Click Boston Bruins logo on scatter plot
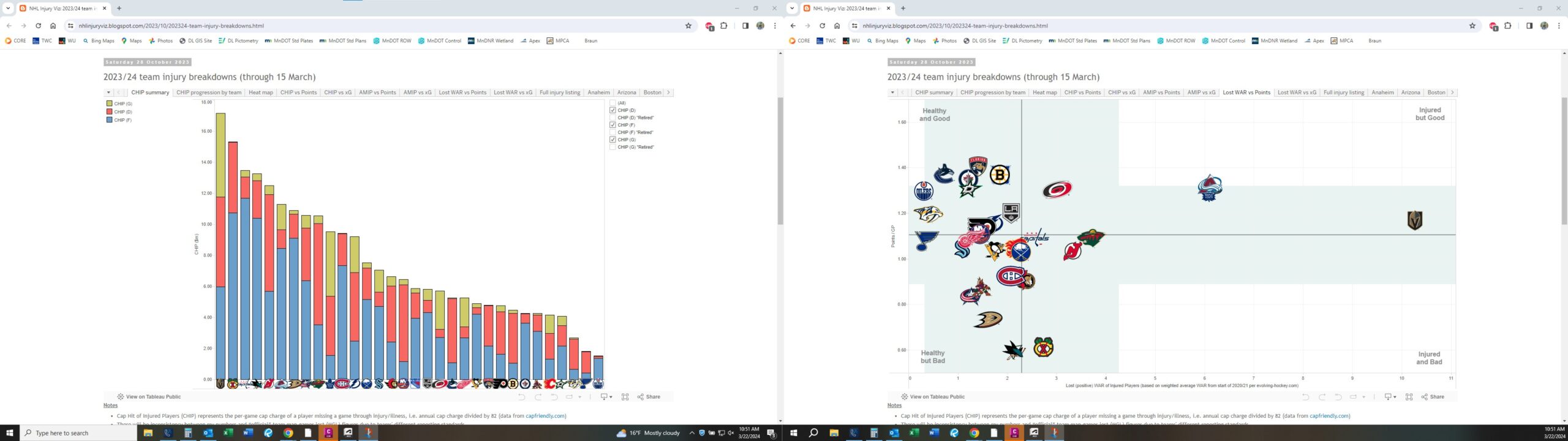The height and width of the screenshot is (441, 1568). coord(1000,176)
